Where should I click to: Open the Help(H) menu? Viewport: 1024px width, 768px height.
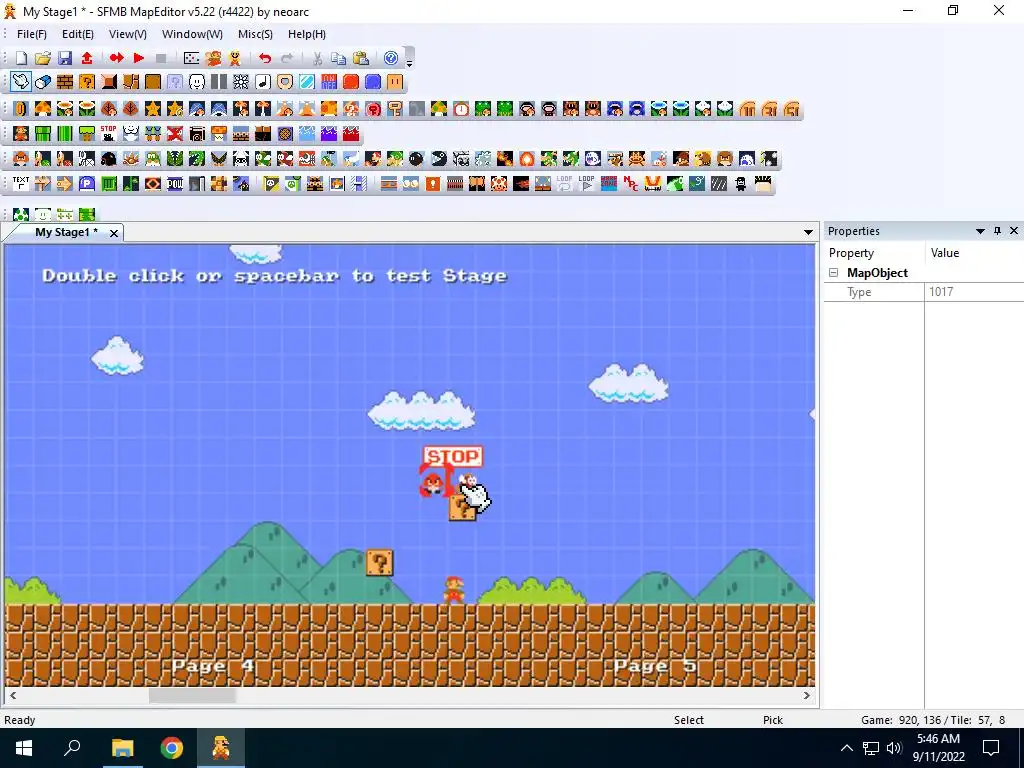tap(307, 34)
